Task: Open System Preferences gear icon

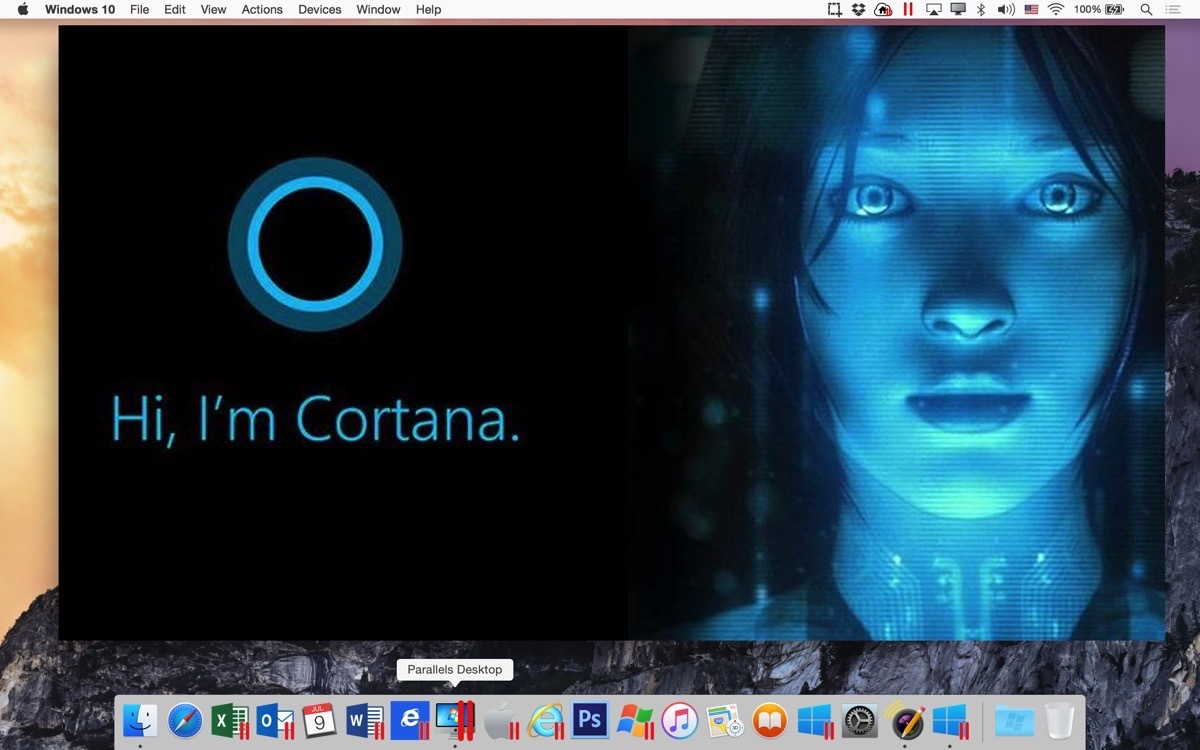Action: (859, 720)
